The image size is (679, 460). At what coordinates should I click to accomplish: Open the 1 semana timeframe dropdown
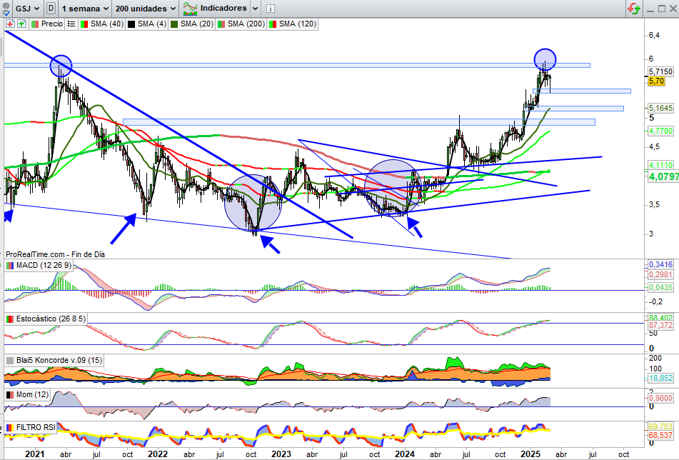click(x=84, y=8)
